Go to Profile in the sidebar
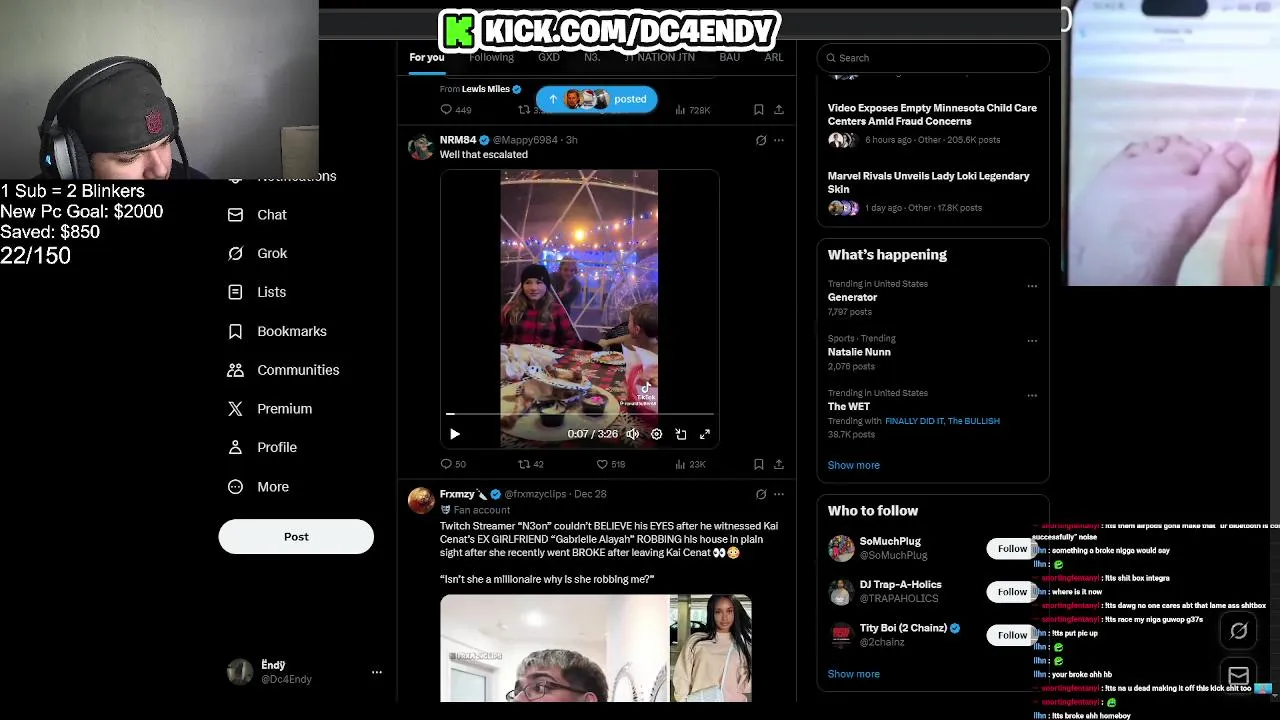This screenshot has height=720, width=1280. 261,448
